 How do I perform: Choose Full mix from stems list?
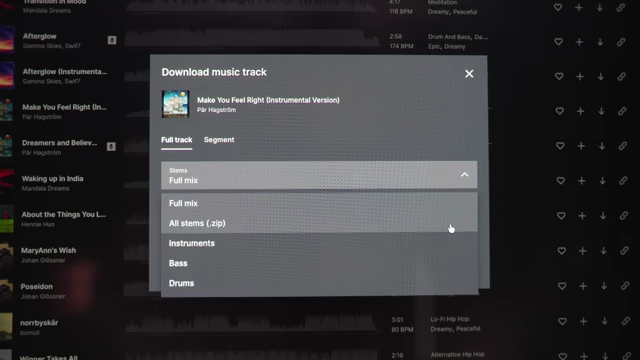point(319,203)
